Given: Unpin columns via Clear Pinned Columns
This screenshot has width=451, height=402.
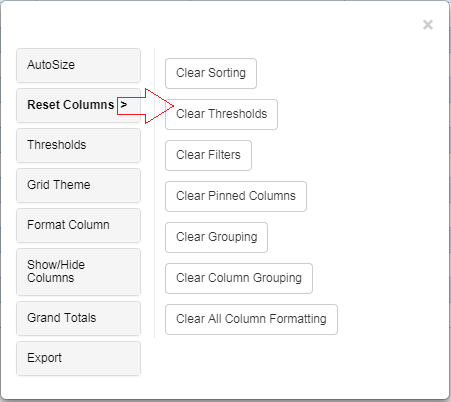Looking at the screenshot, I should click(x=236, y=196).
